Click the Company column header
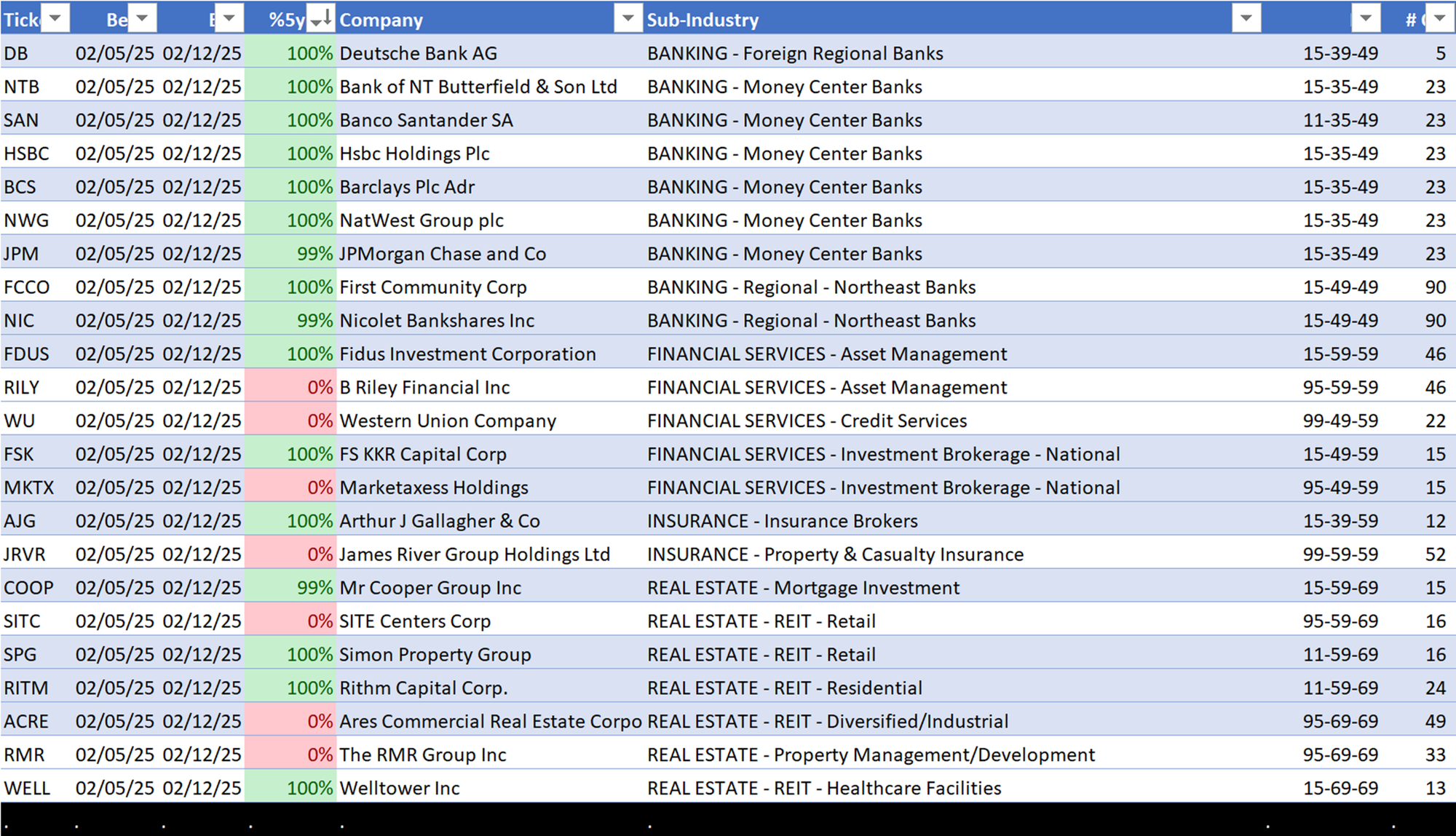 [x=381, y=20]
